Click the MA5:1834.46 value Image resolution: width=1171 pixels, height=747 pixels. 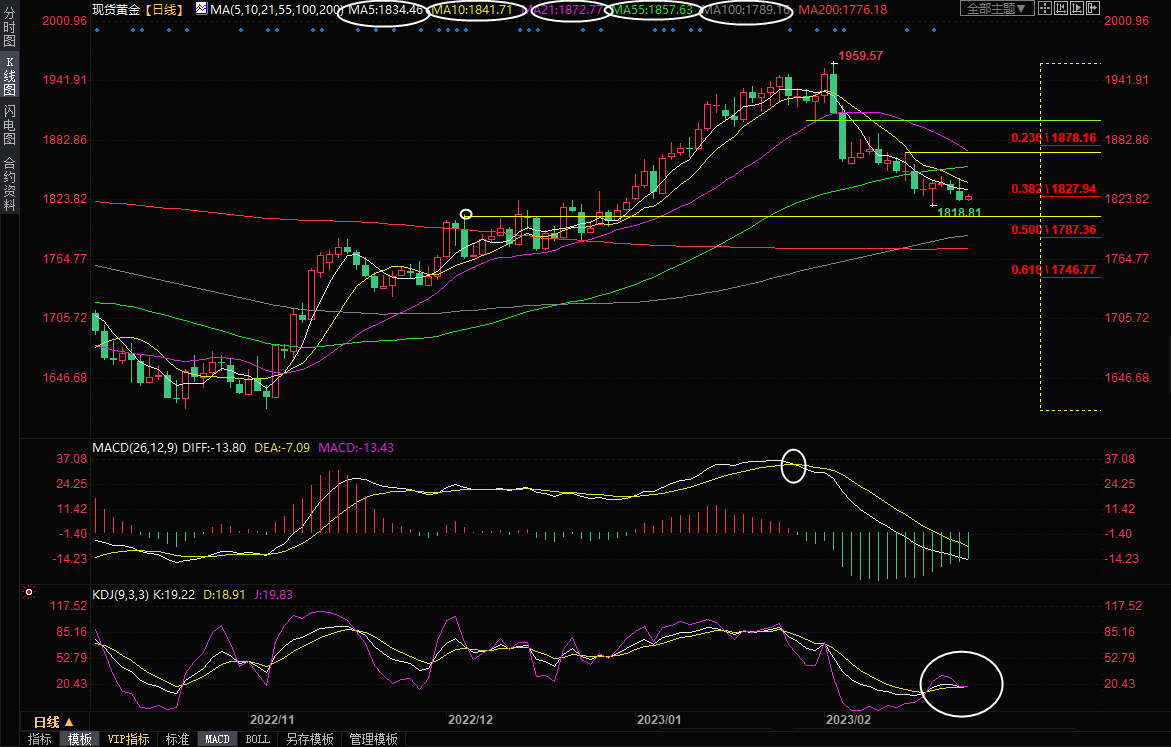385,10
